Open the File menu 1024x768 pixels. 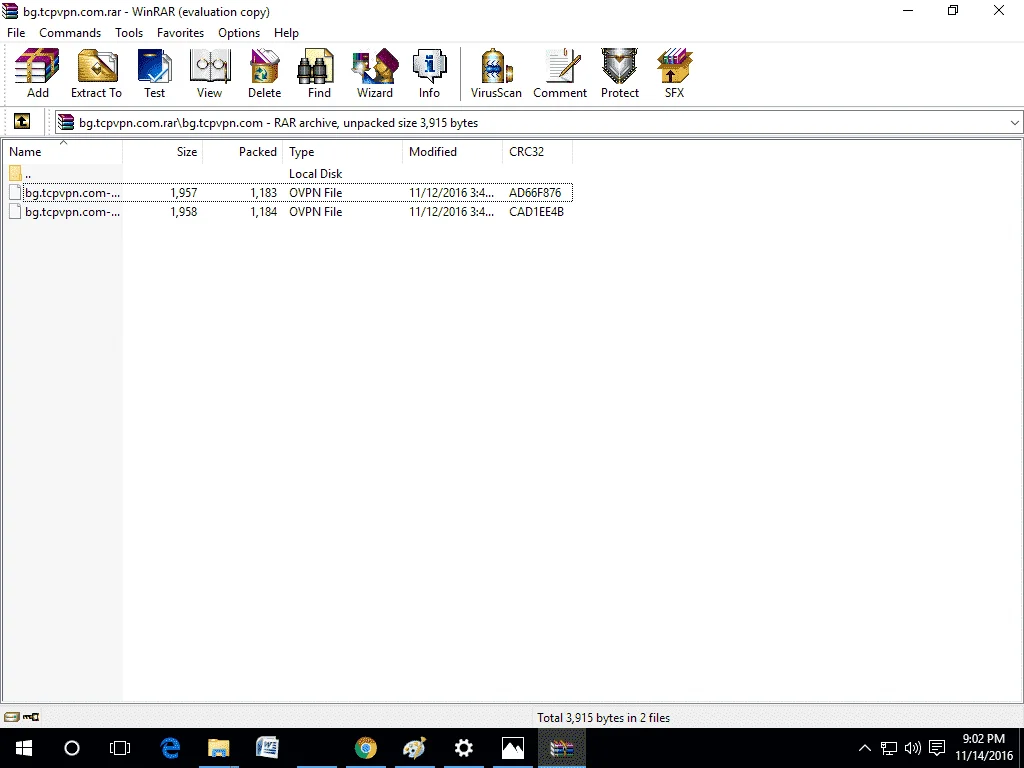(x=16, y=33)
